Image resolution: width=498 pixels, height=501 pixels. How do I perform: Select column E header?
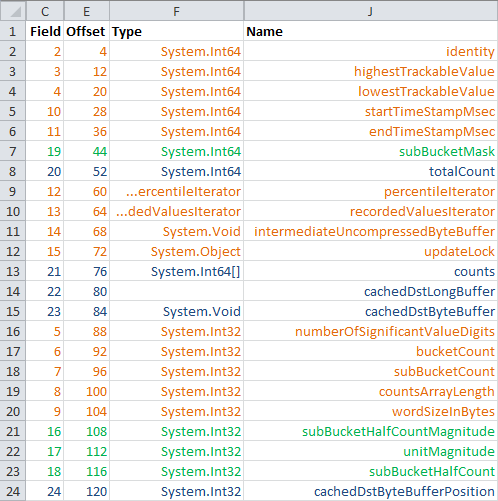click(x=87, y=12)
